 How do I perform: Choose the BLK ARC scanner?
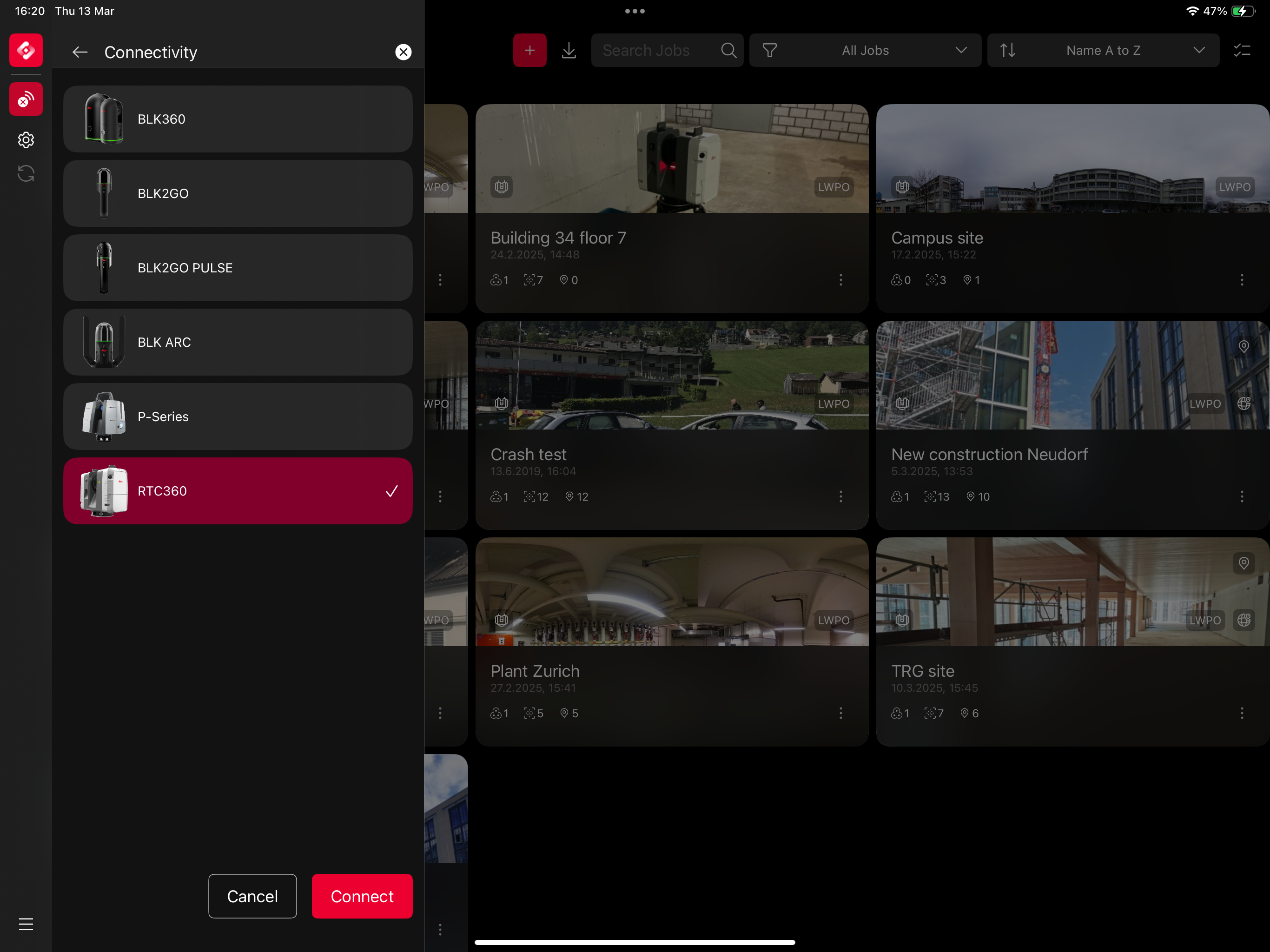[x=238, y=342]
